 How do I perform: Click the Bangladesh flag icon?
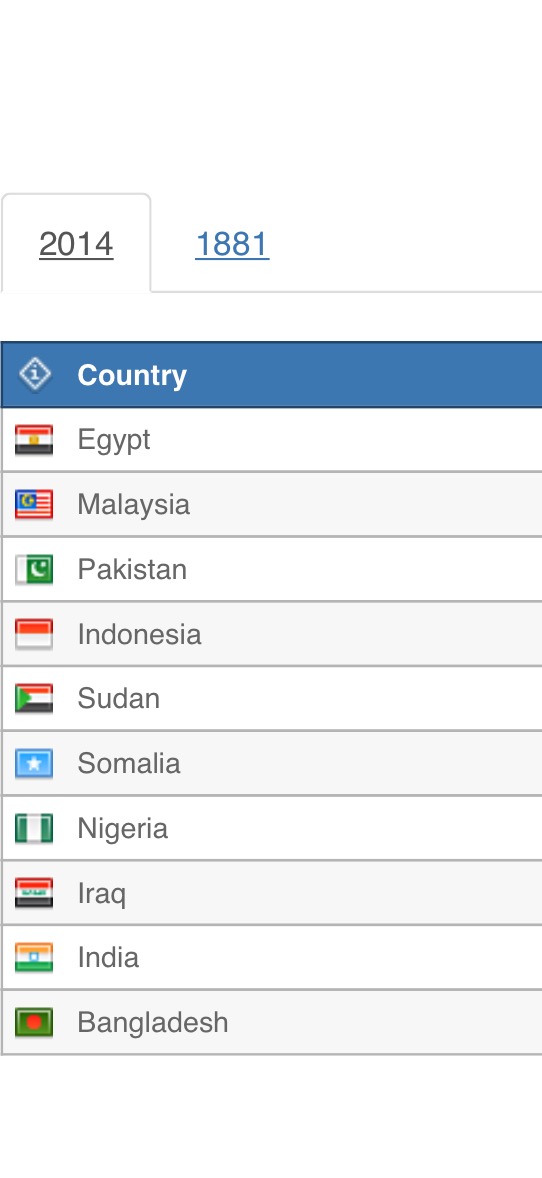coord(34,1022)
